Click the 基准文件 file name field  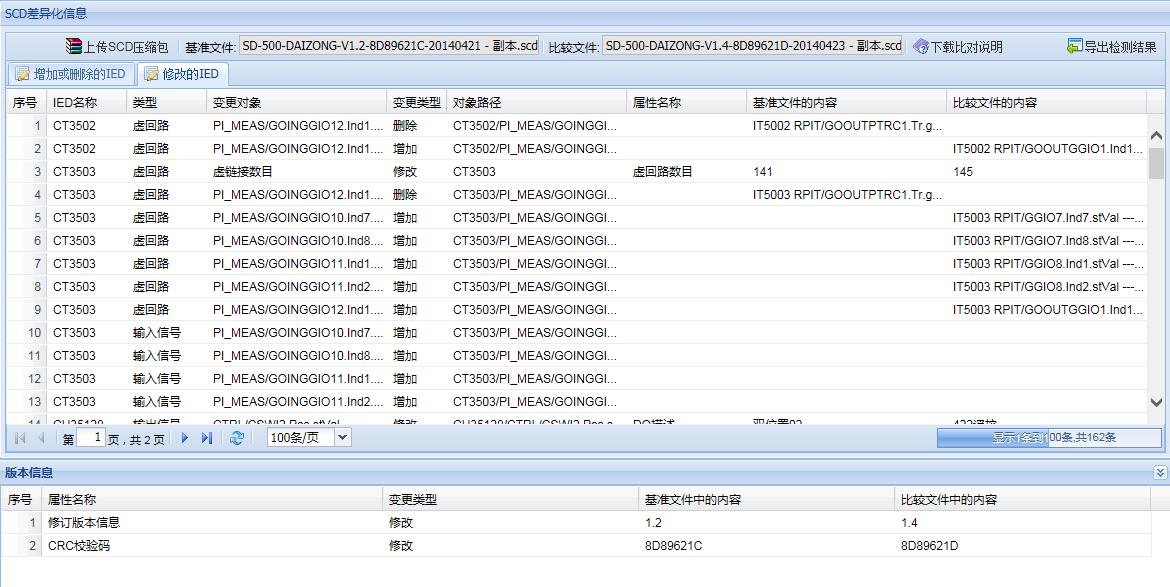(x=390, y=46)
